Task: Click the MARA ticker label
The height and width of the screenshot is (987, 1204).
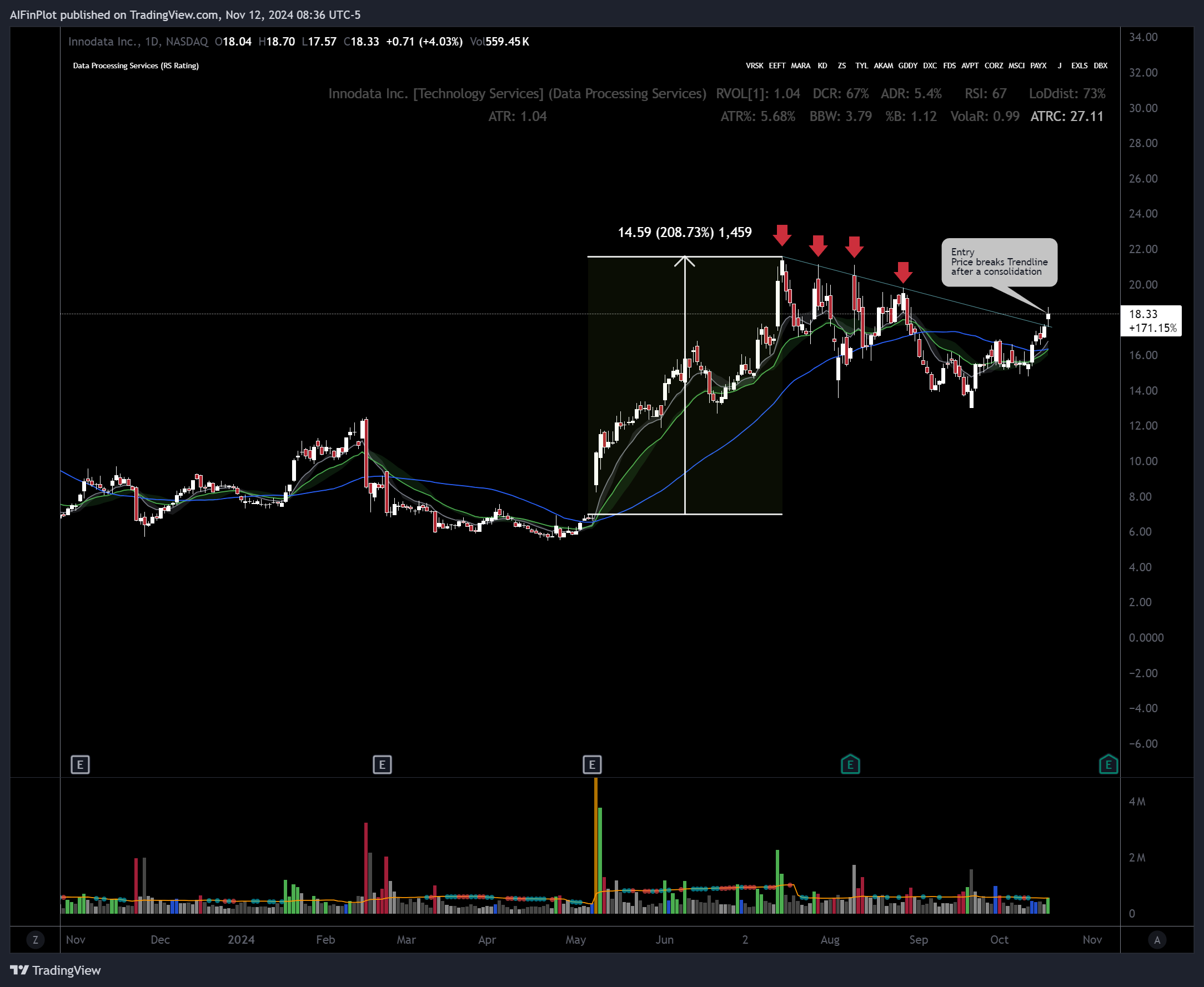Action: (801, 66)
